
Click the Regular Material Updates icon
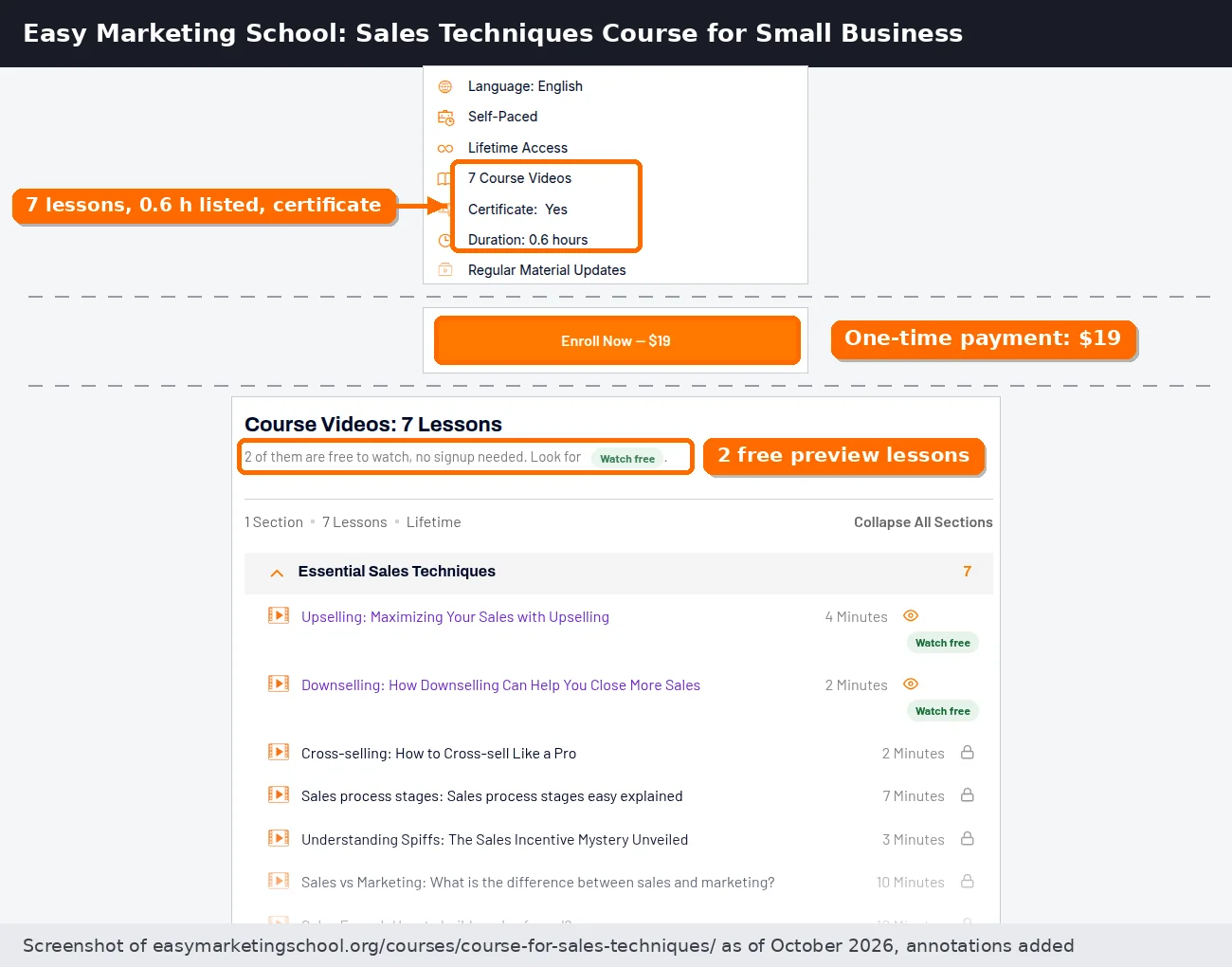(445, 270)
